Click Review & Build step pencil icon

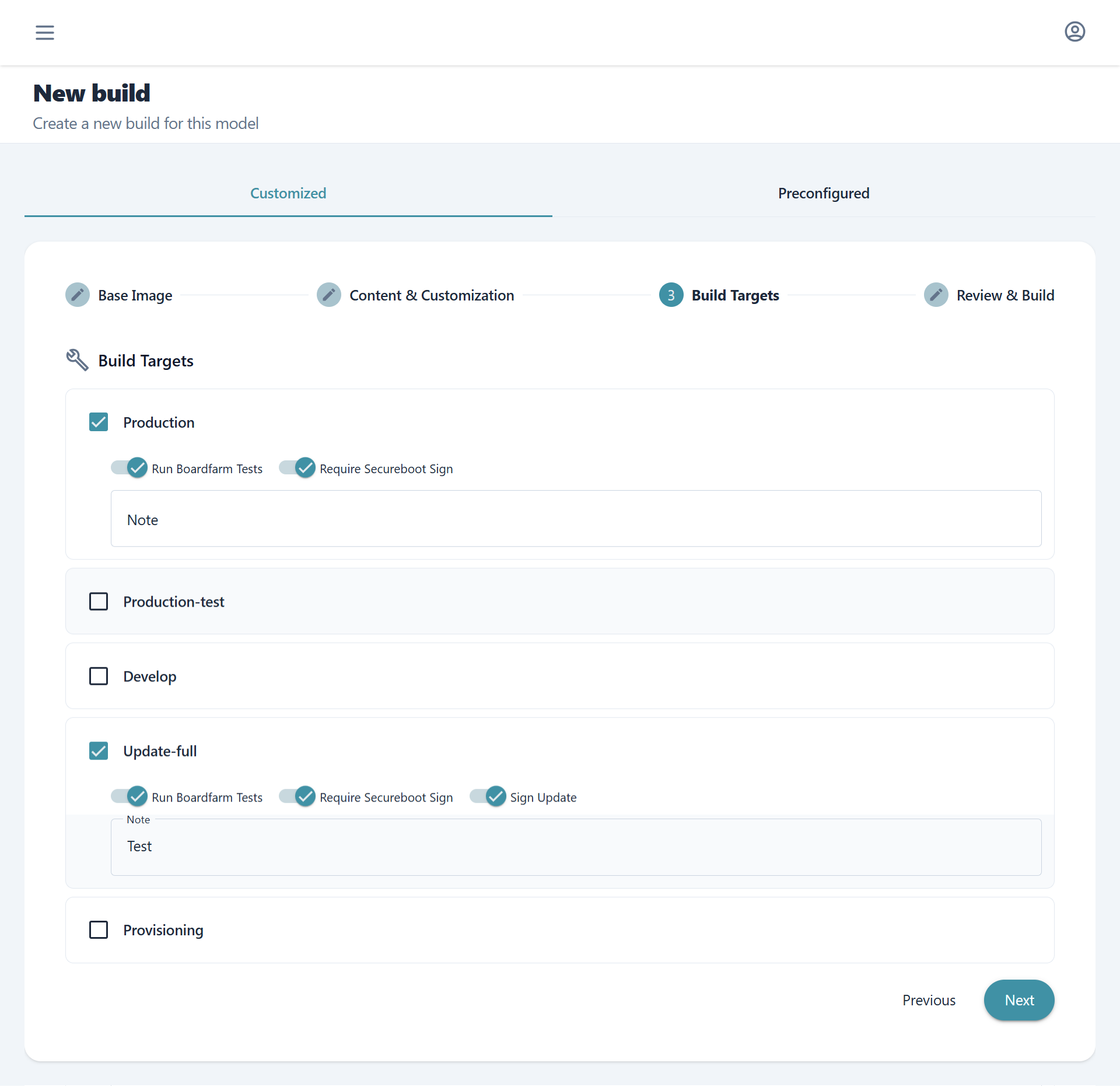[x=936, y=295]
